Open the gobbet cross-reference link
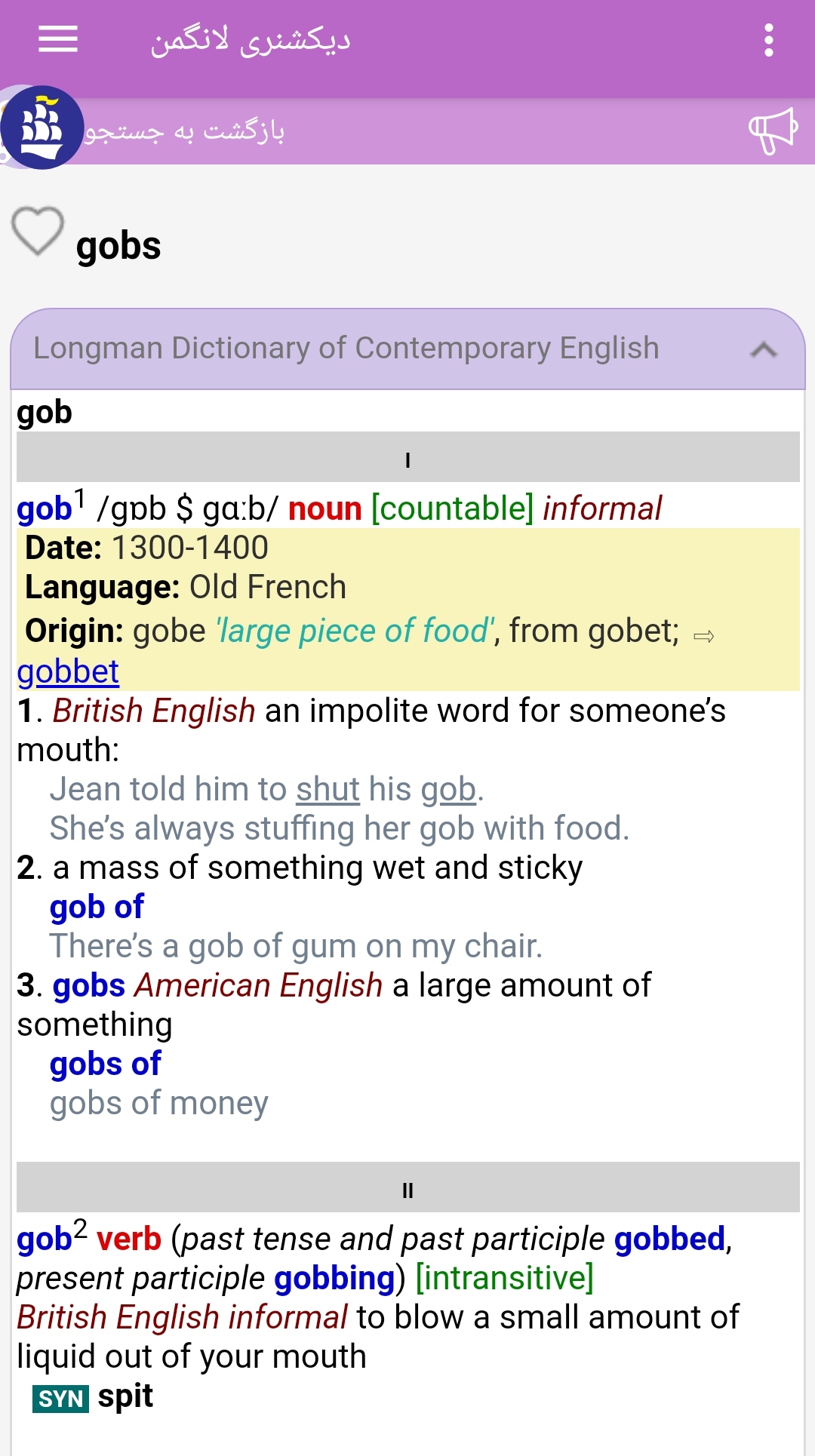This screenshot has width=815, height=1456. pyautogui.click(x=68, y=671)
